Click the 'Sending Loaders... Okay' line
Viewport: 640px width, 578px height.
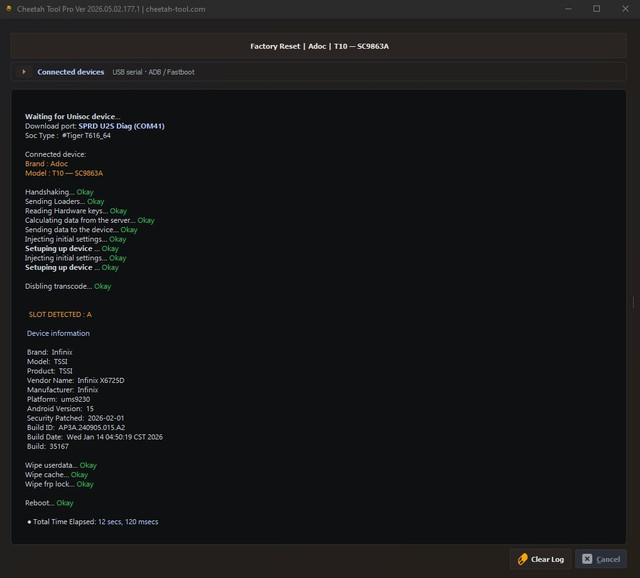(64, 201)
